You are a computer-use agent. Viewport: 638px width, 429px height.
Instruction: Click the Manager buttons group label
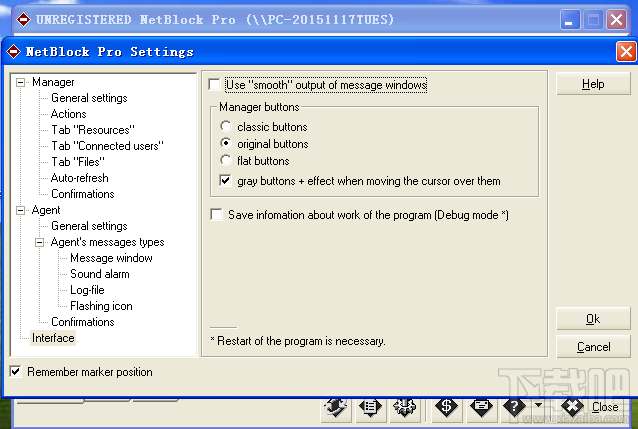[x=259, y=107]
